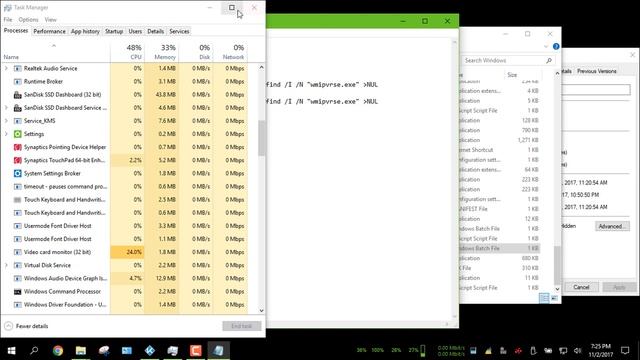Click the System Settings Broker gear icon
640x360 pixels.
tap(18, 173)
